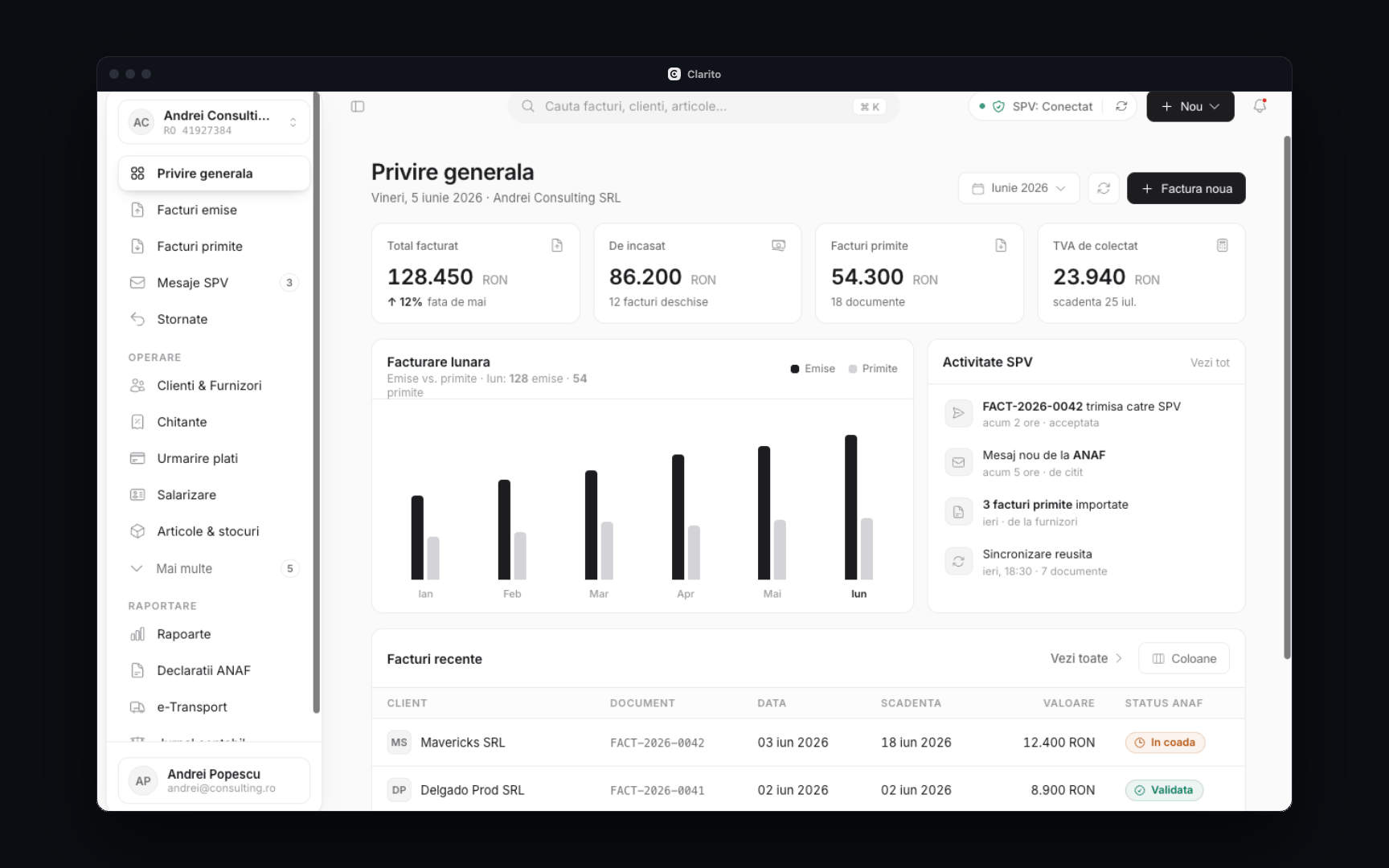
Task: Click the Clarito logo in title bar
Action: pyautogui.click(x=674, y=74)
